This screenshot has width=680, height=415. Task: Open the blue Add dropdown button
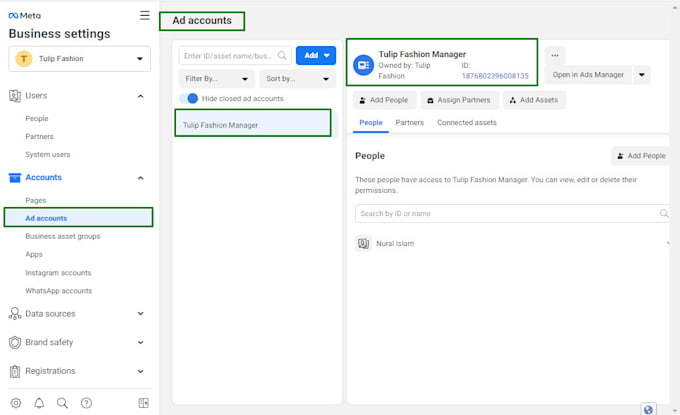(316, 56)
